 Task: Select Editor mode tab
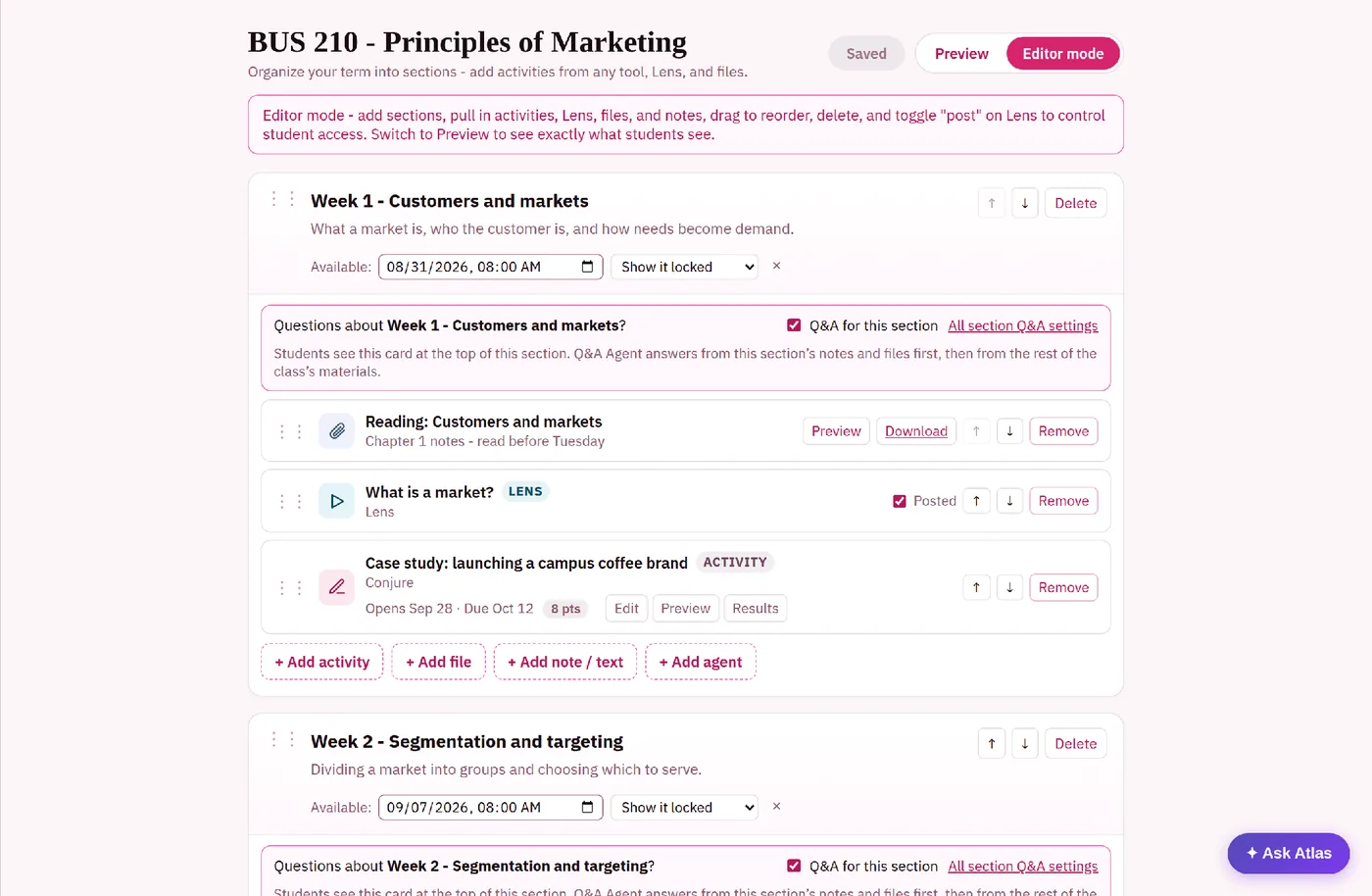[1063, 54]
